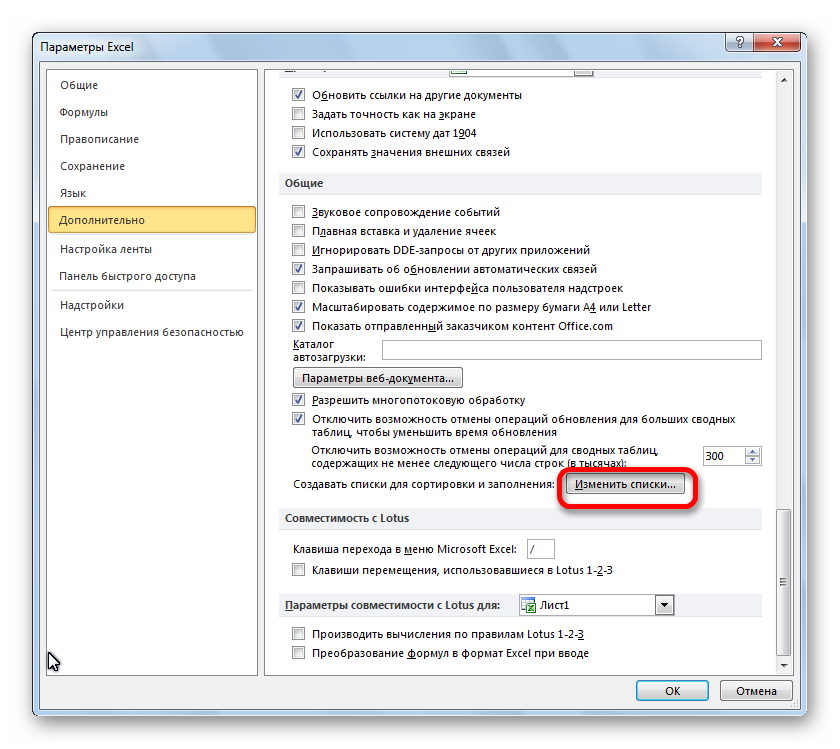
Task: Click the vertical scrollbar thumb
Action: [x=784, y=582]
